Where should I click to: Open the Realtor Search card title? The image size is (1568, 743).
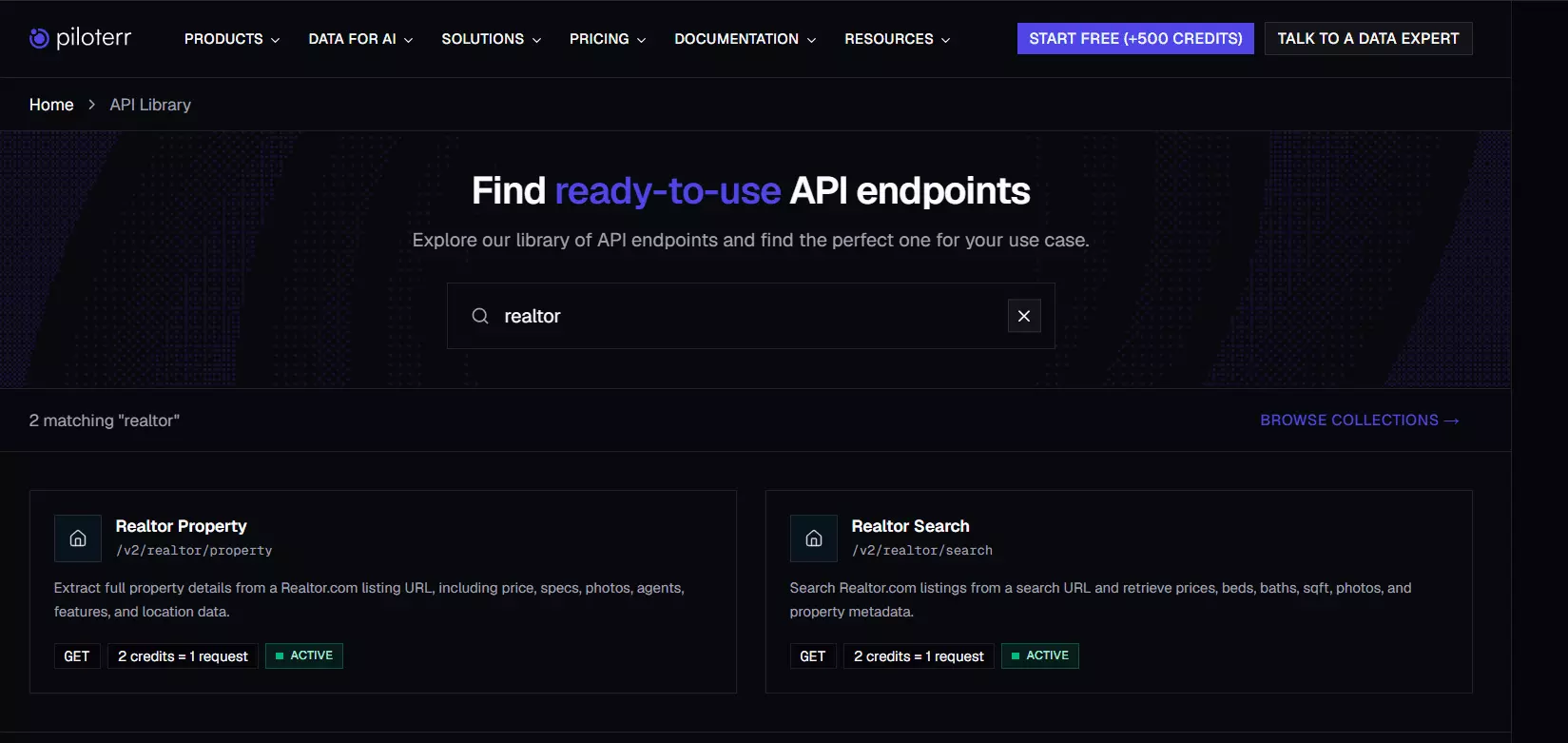[x=910, y=526]
